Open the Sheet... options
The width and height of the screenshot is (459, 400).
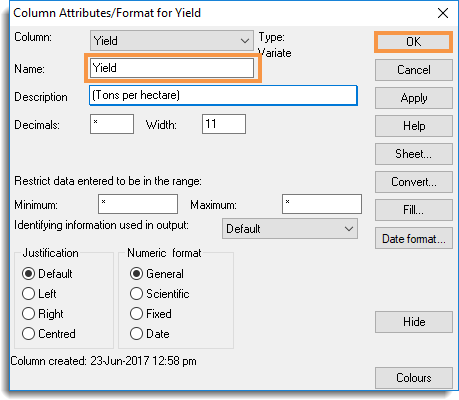[414, 154]
